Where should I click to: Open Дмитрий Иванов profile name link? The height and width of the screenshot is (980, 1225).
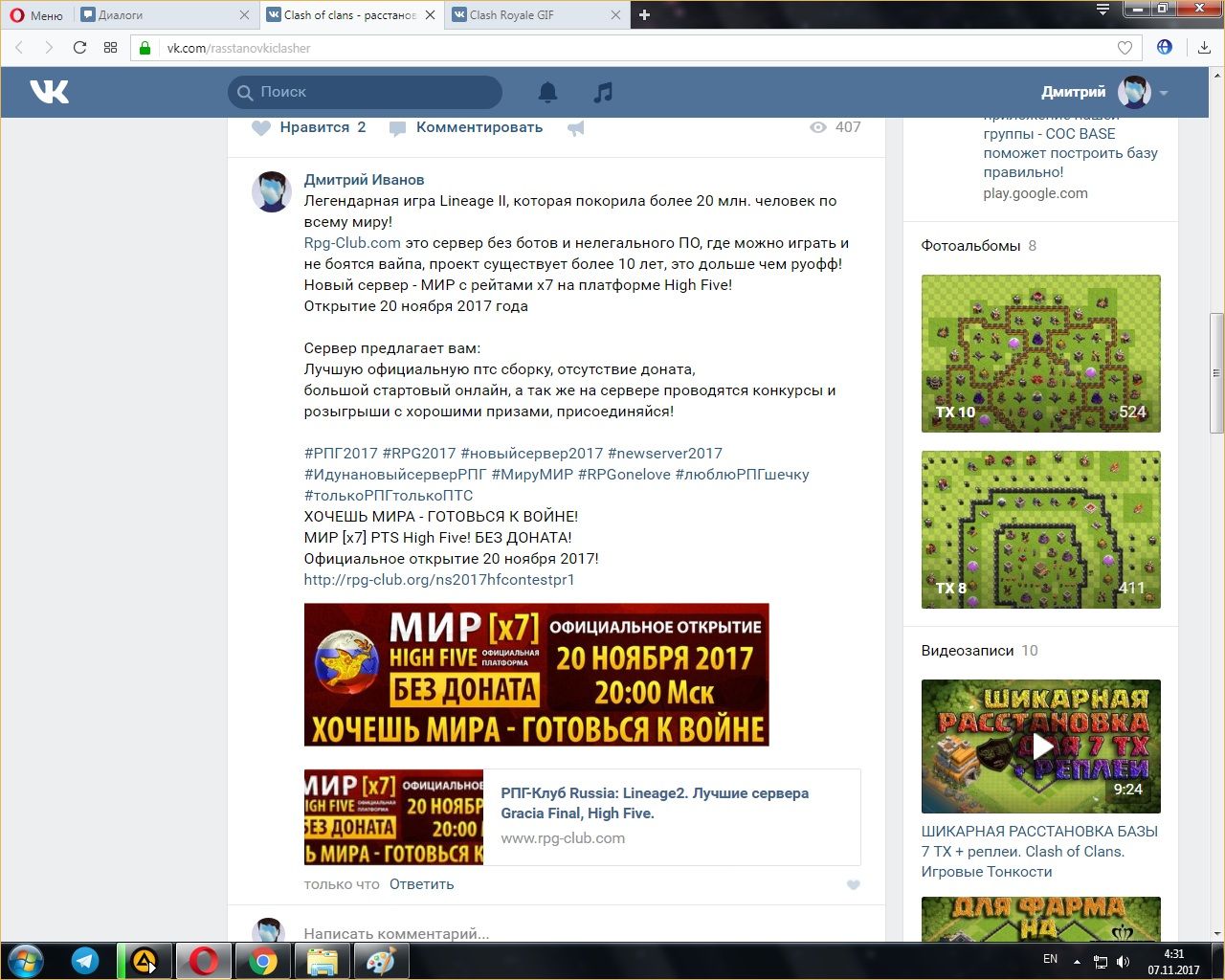364,180
